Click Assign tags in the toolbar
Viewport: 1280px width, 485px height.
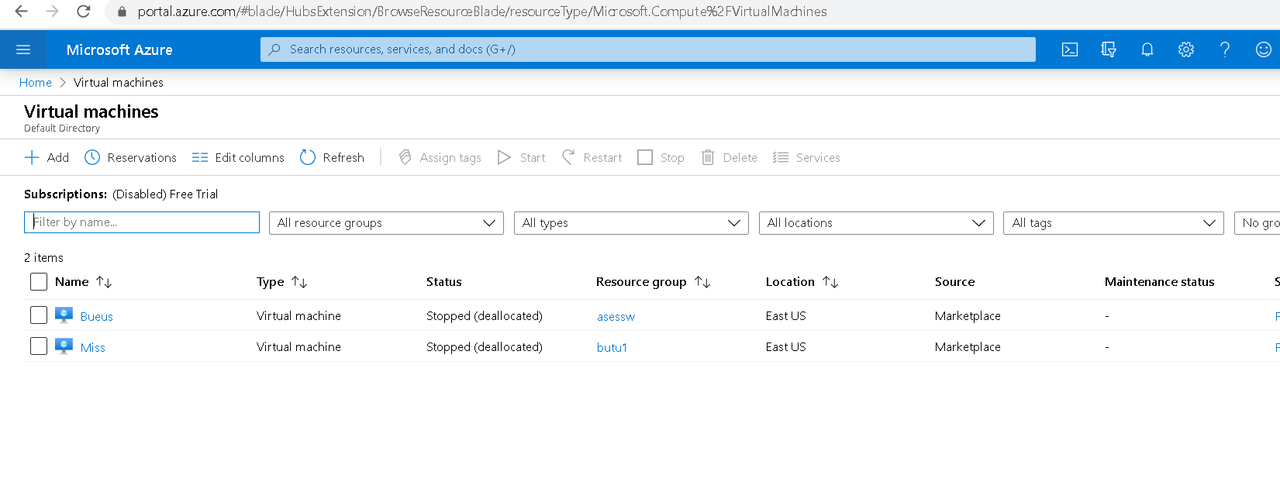pos(439,157)
